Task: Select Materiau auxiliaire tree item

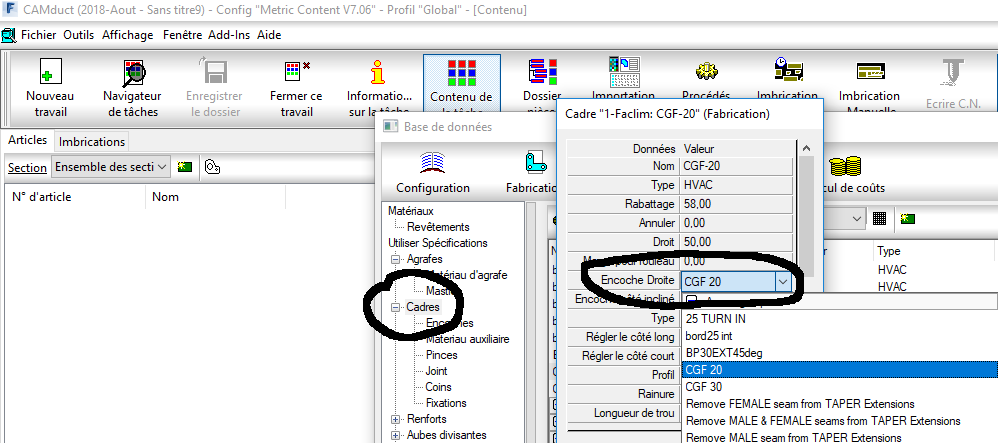Action: point(467,339)
